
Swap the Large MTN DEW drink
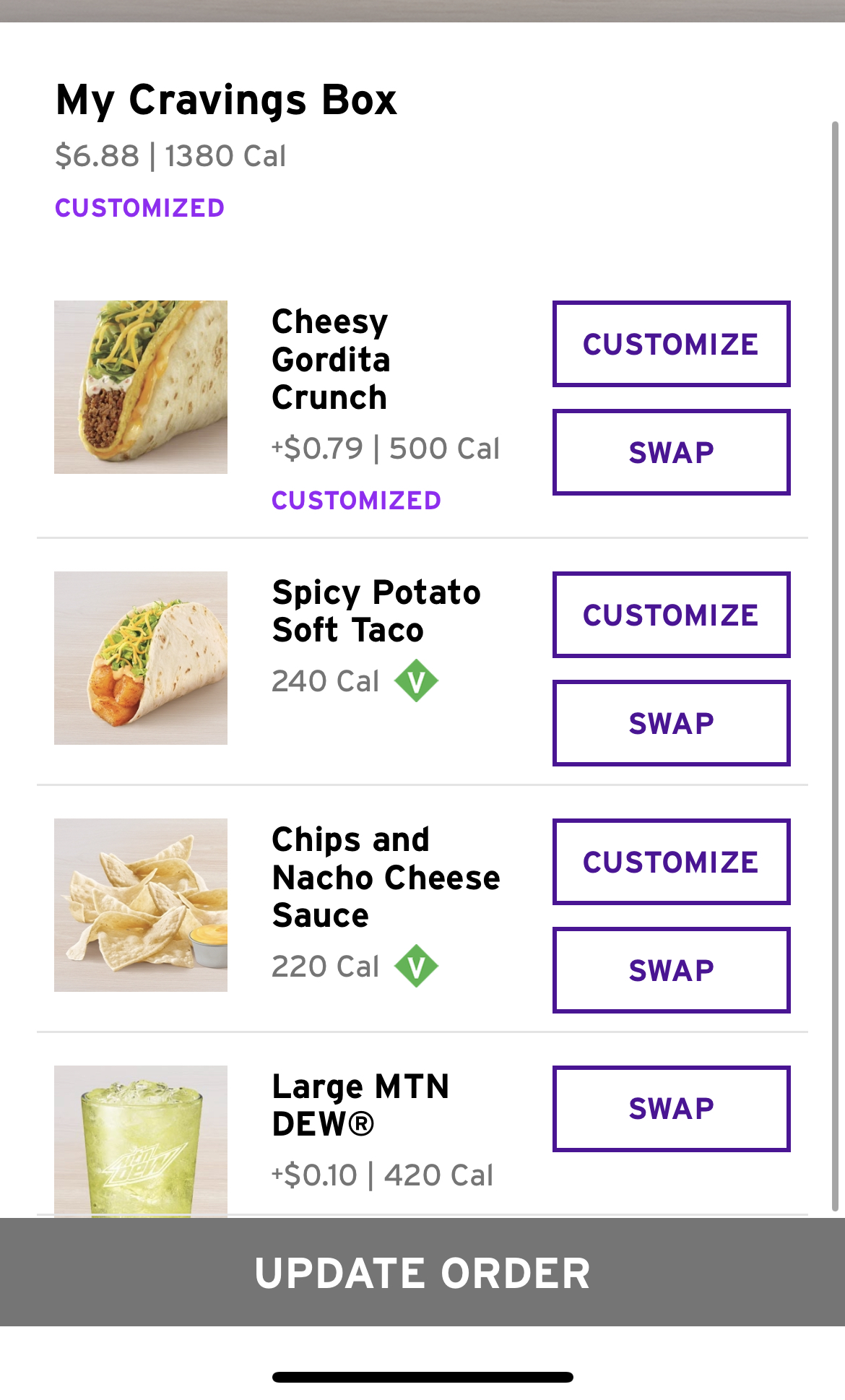(671, 1108)
